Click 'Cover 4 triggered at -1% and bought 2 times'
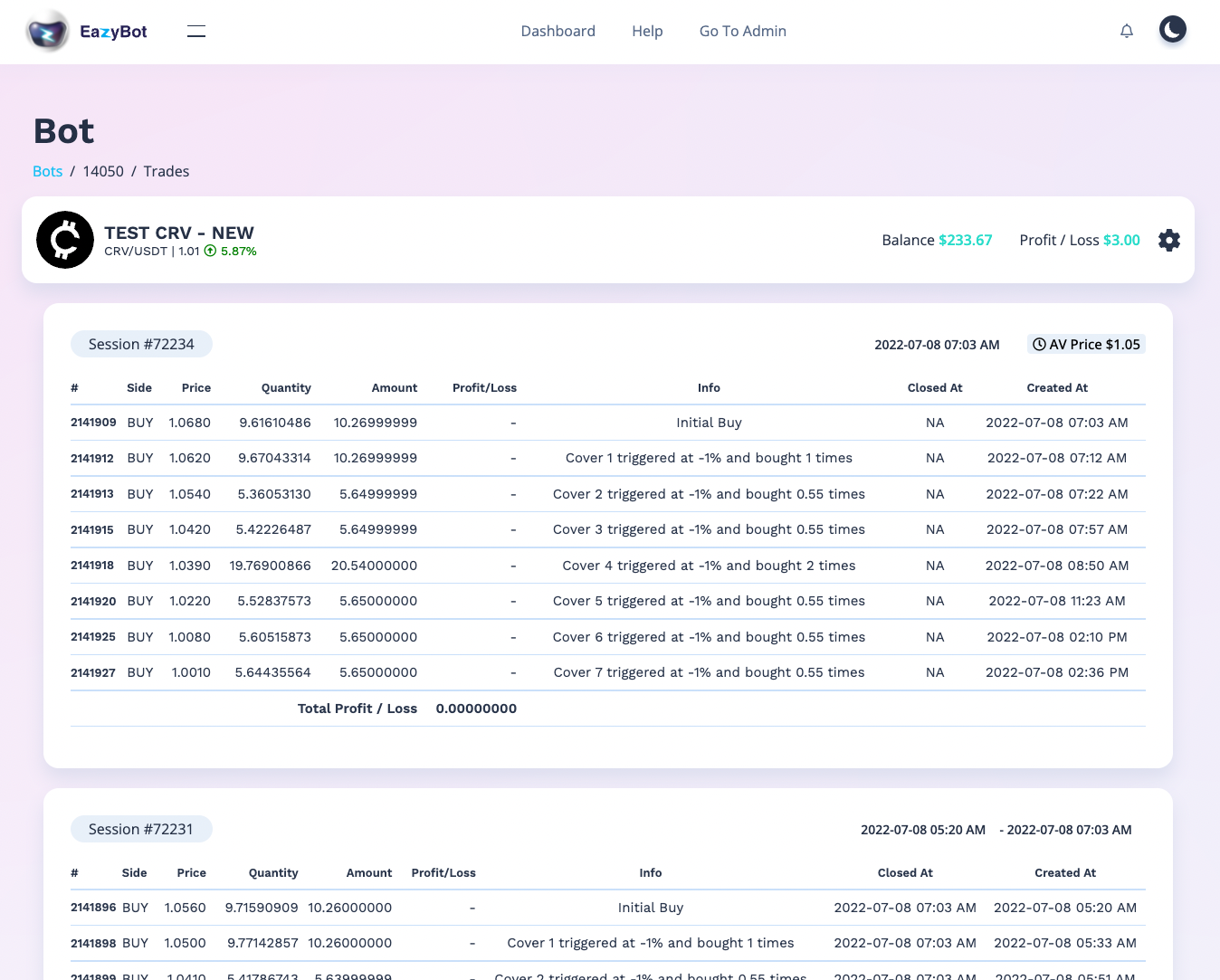 tap(709, 566)
